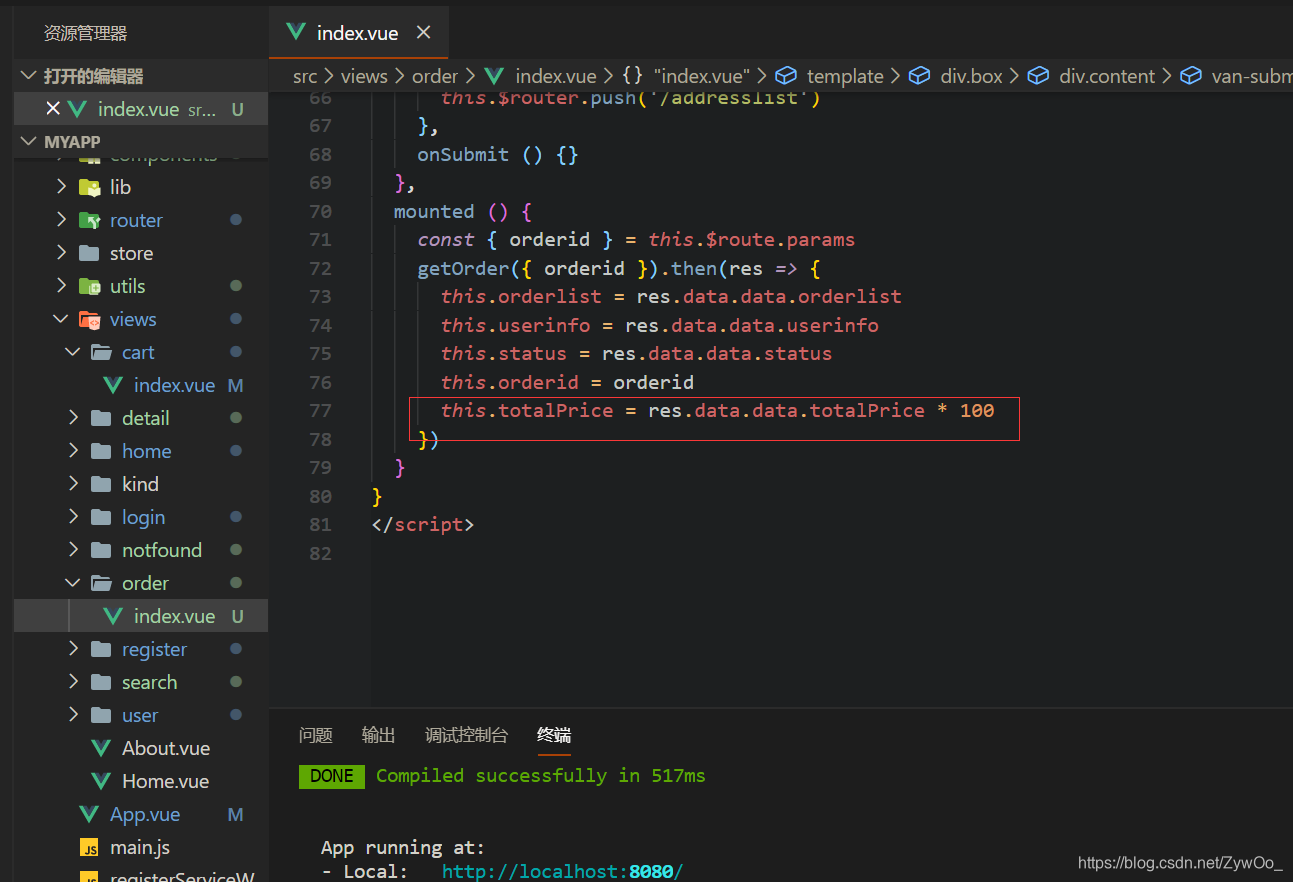Click the Vue icon beside About.vue

coord(101,748)
